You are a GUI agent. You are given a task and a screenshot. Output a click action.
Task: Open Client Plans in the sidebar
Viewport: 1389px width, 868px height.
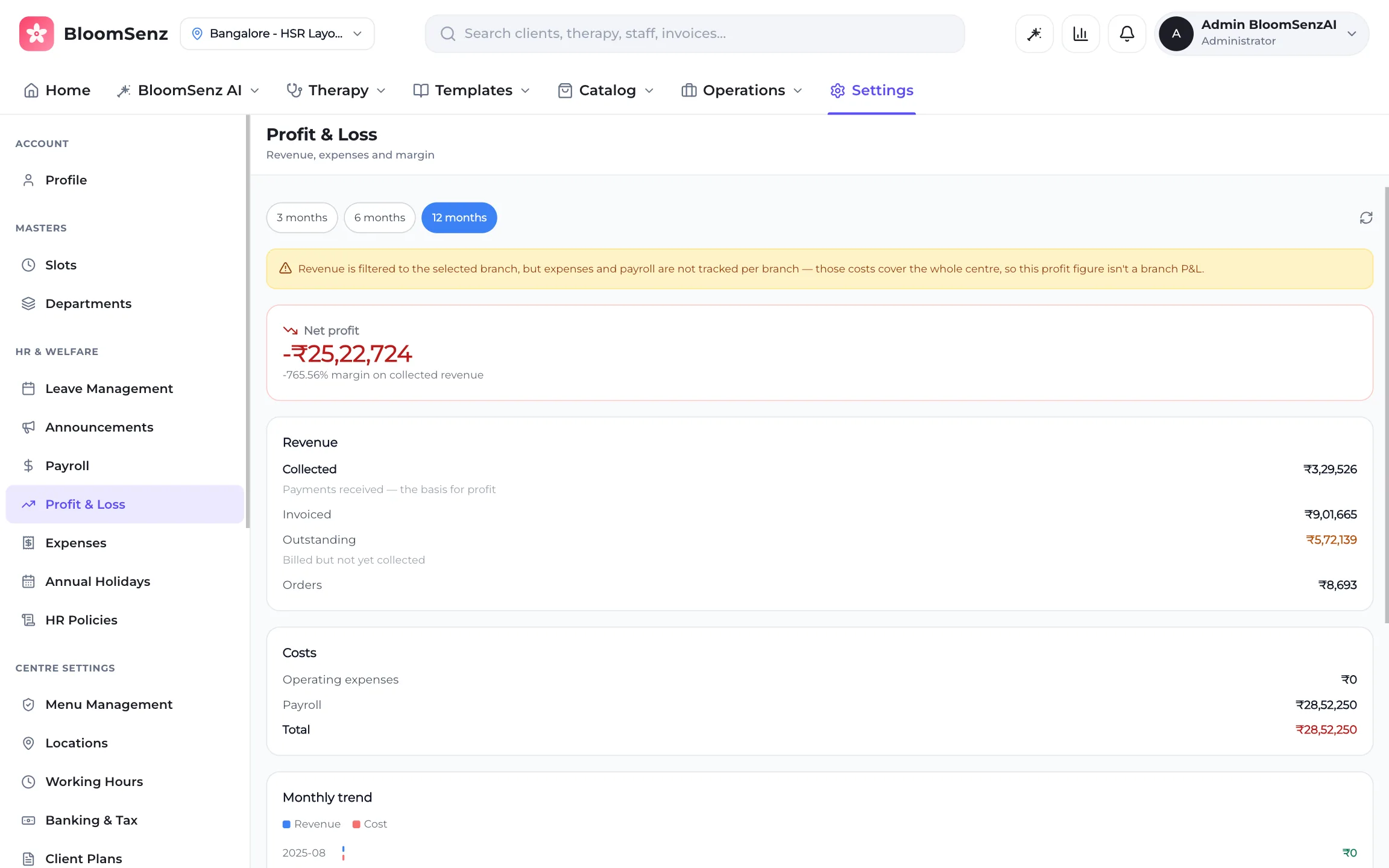125,858
